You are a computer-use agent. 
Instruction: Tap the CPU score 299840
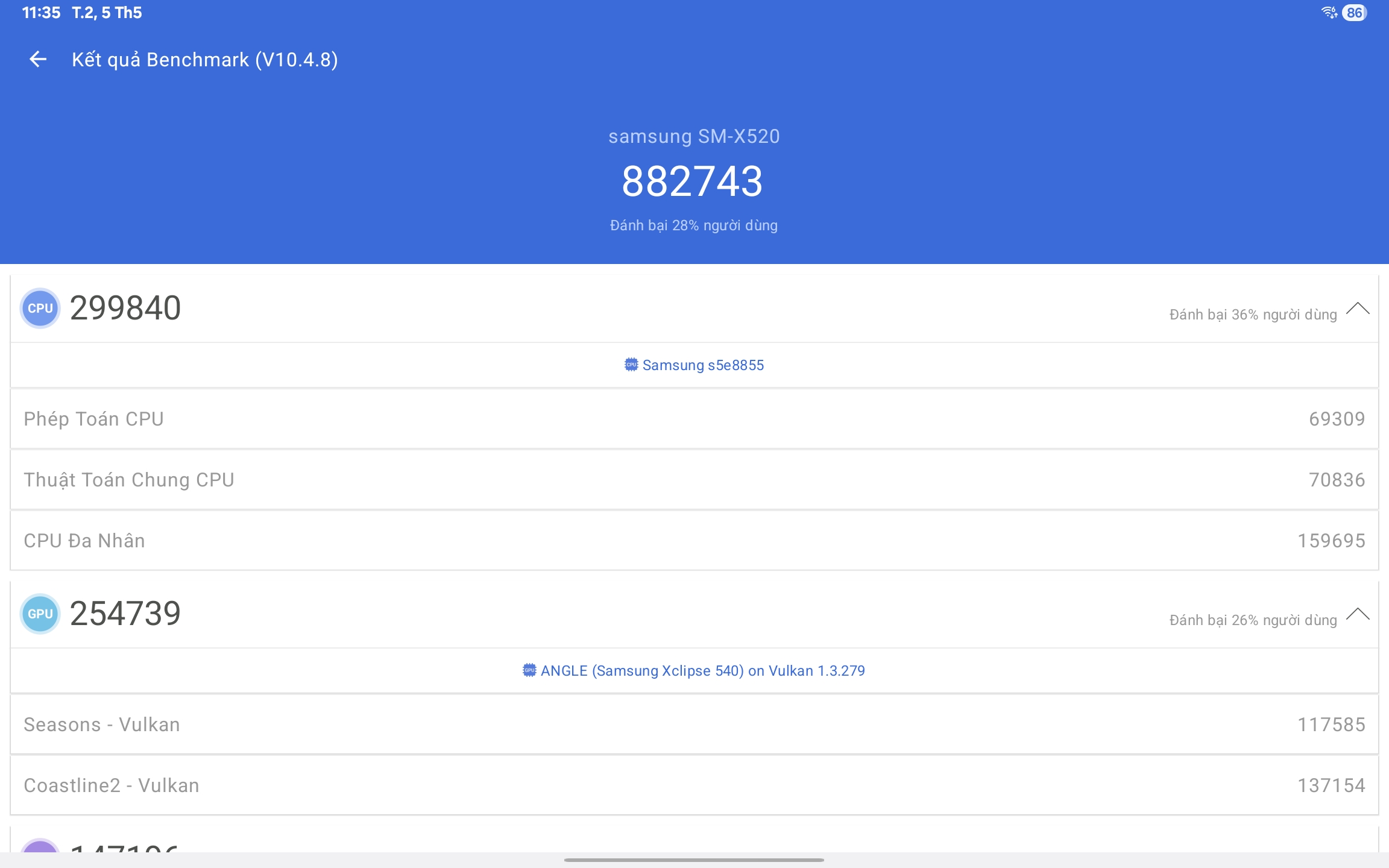click(x=125, y=308)
